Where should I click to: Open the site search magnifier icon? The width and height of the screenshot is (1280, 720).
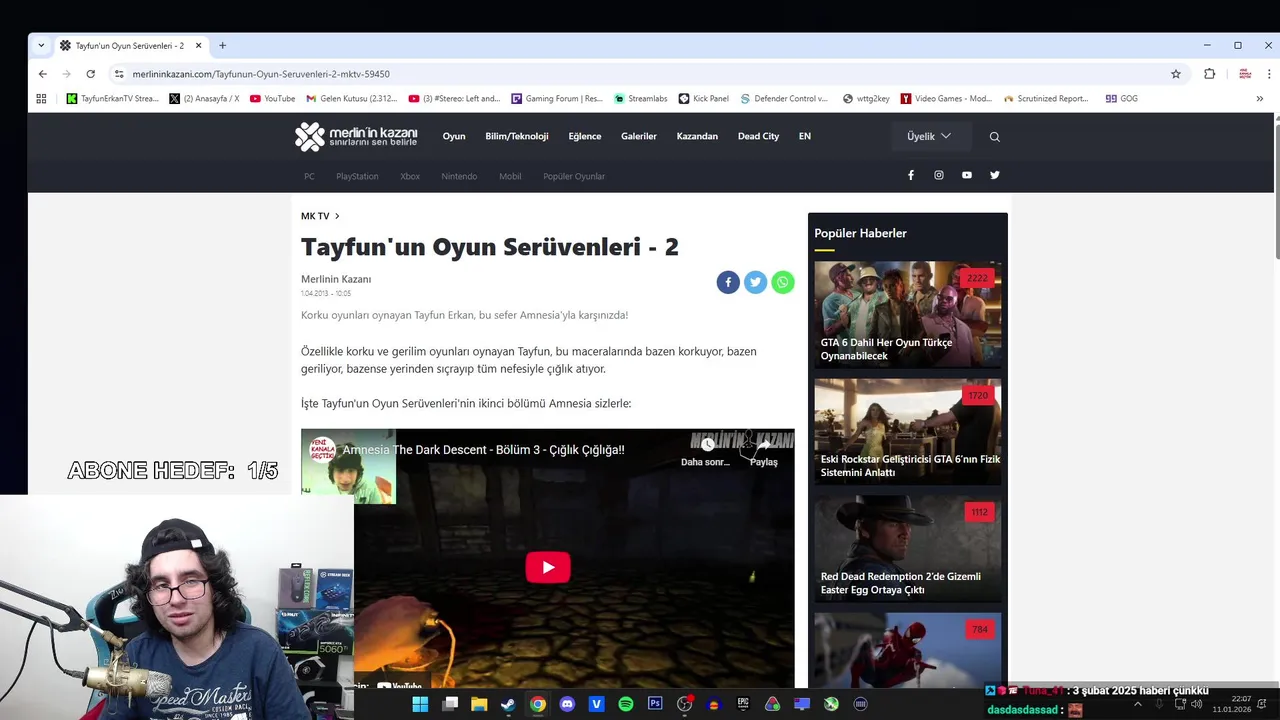(994, 137)
